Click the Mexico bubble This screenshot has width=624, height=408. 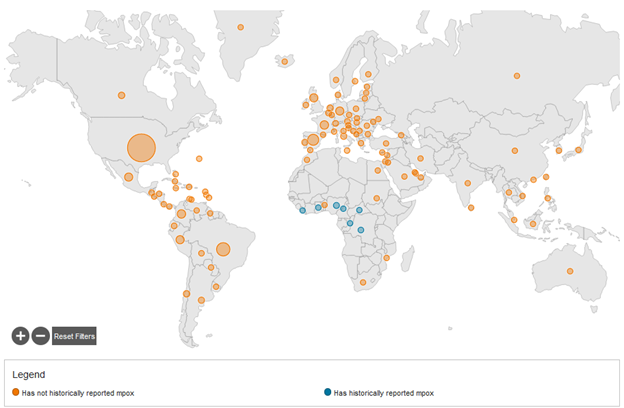(x=129, y=177)
